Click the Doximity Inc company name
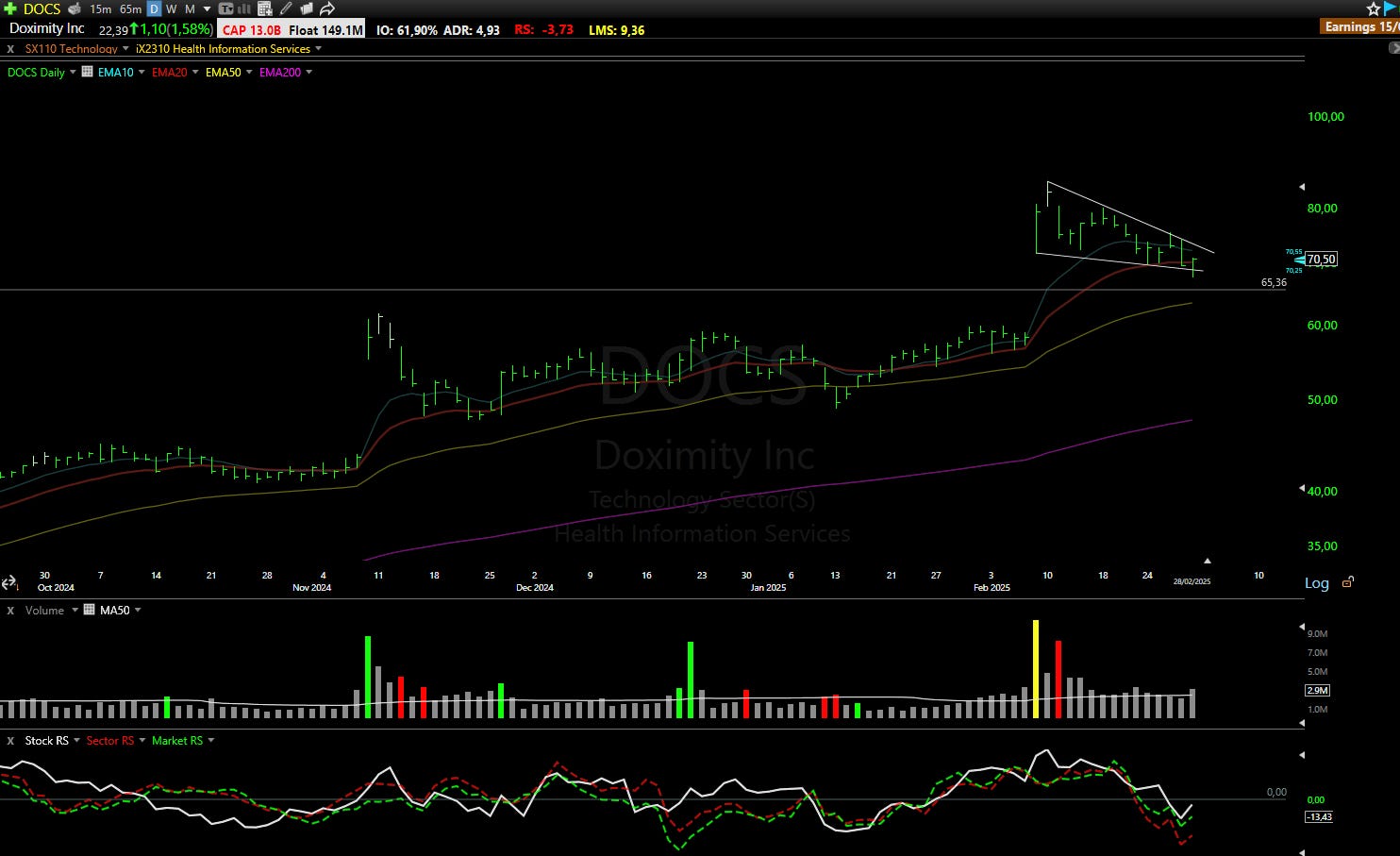This screenshot has height=856, width=1400. 47,28
